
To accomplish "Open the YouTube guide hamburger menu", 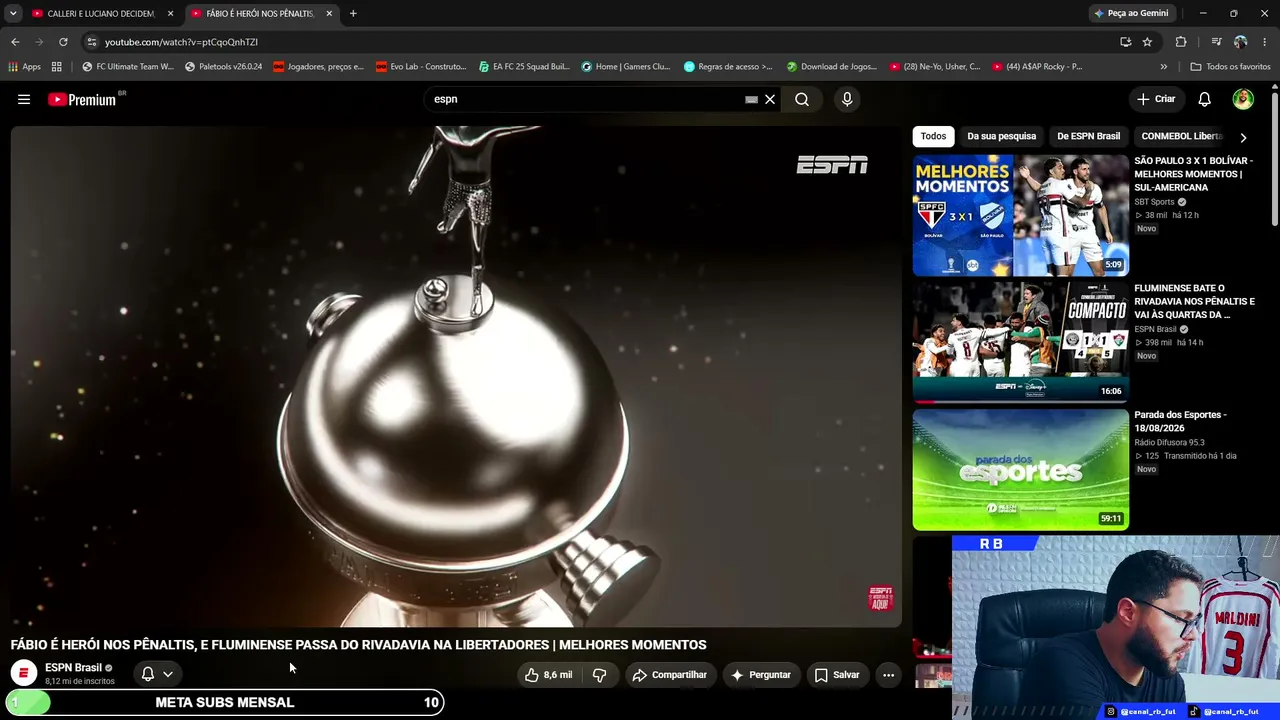I will [24, 99].
